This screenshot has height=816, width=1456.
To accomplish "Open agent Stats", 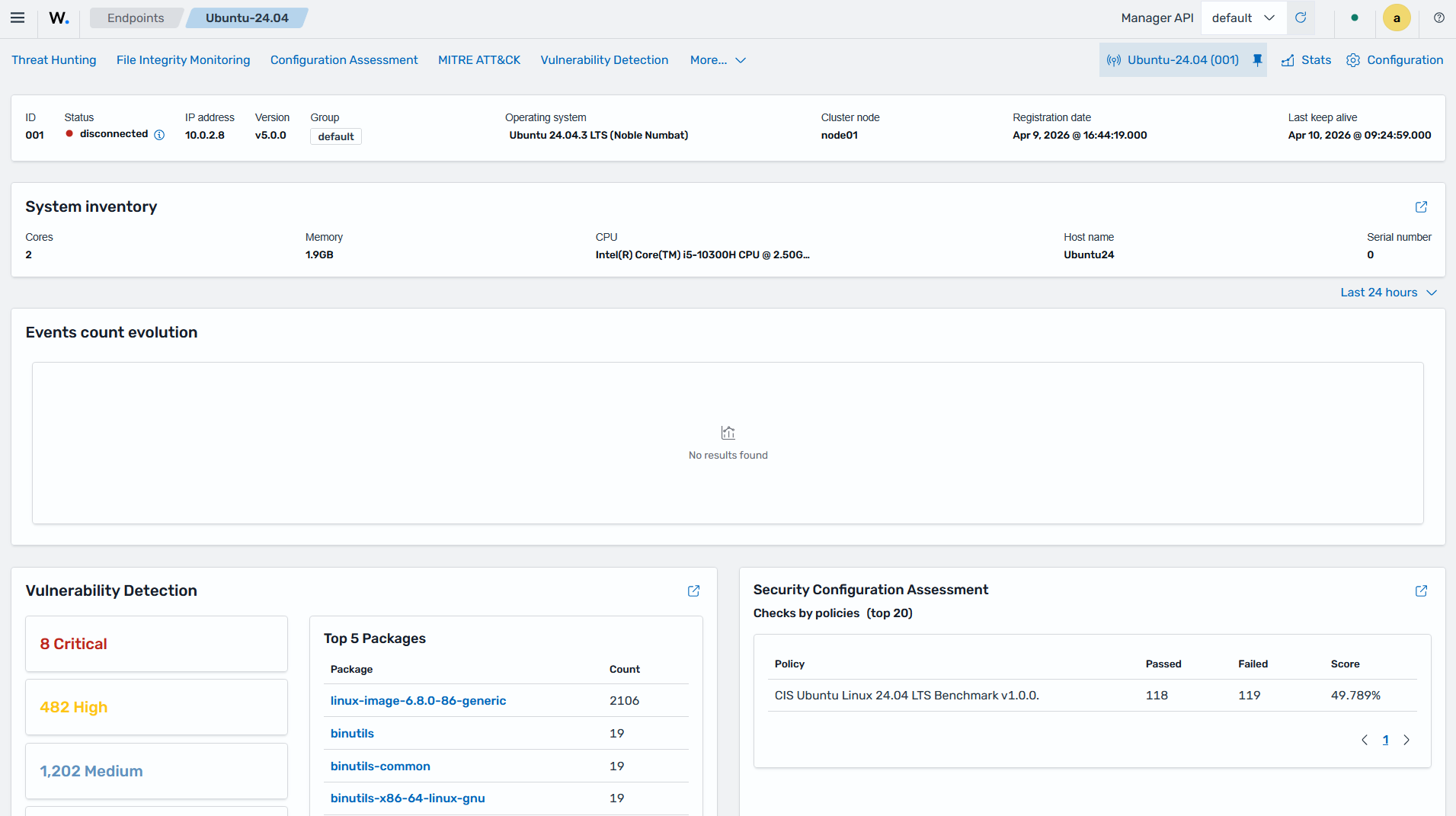I will [1306, 60].
